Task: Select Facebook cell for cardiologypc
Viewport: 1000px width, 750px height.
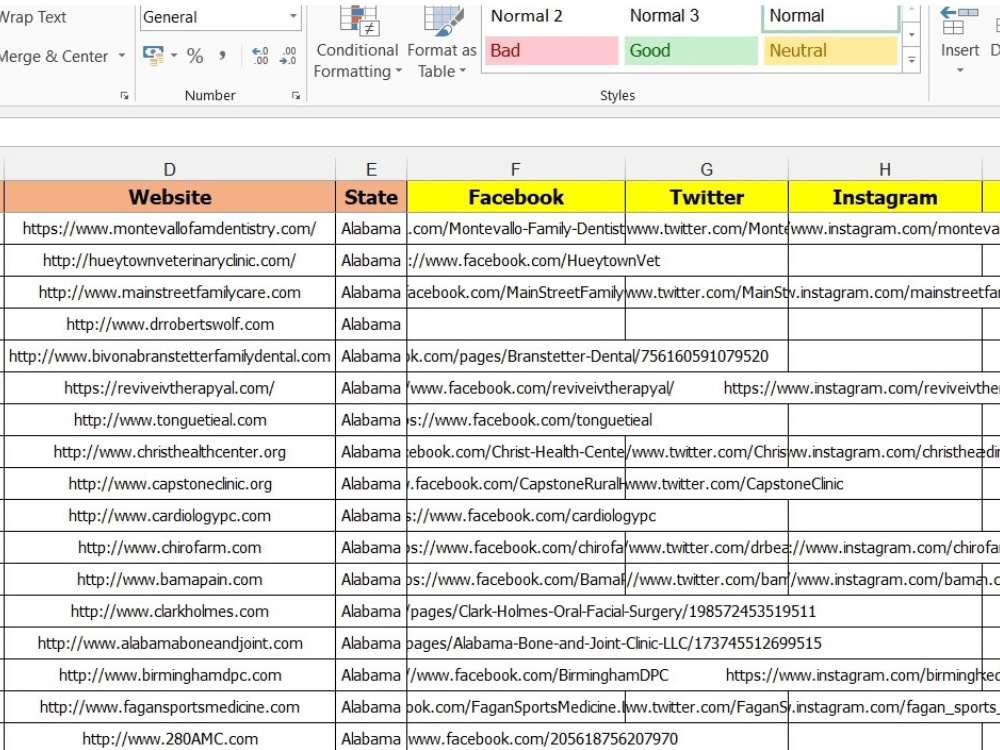Action: pyautogui.click(x=516, y=515)
